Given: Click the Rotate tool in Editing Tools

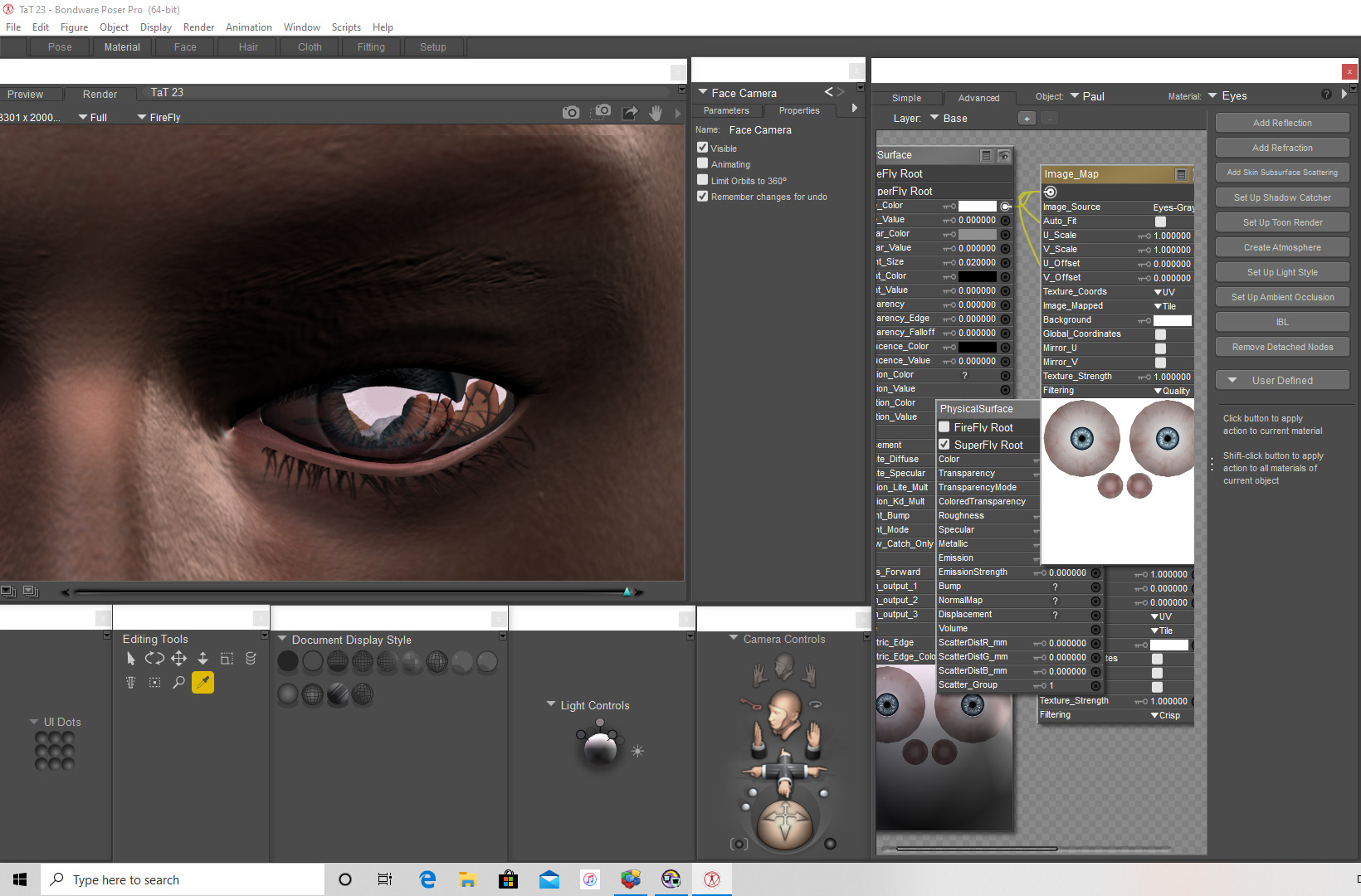Looking at the screenshot, I should click(x=154, y=659).
